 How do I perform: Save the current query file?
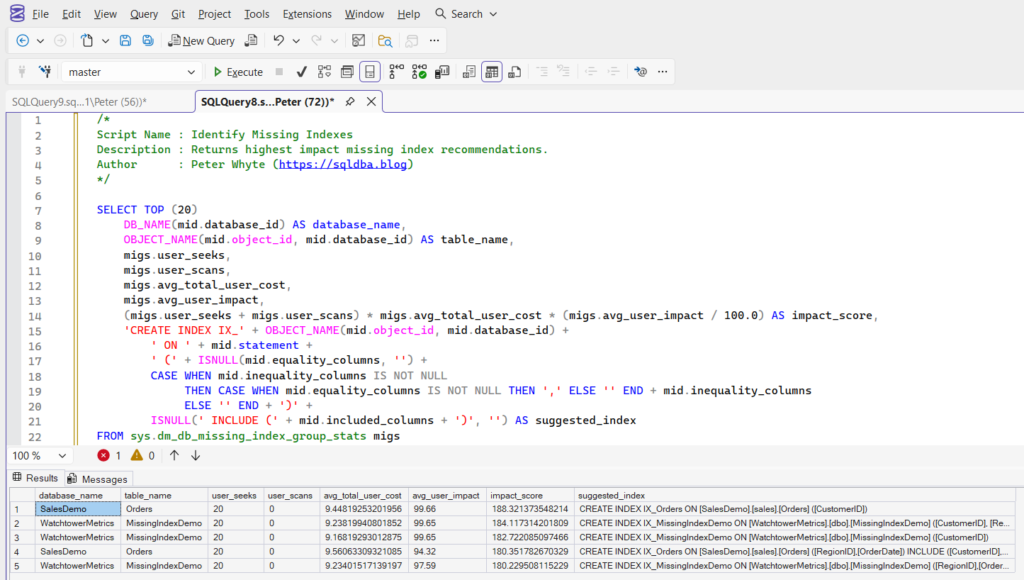coord(125,40)
